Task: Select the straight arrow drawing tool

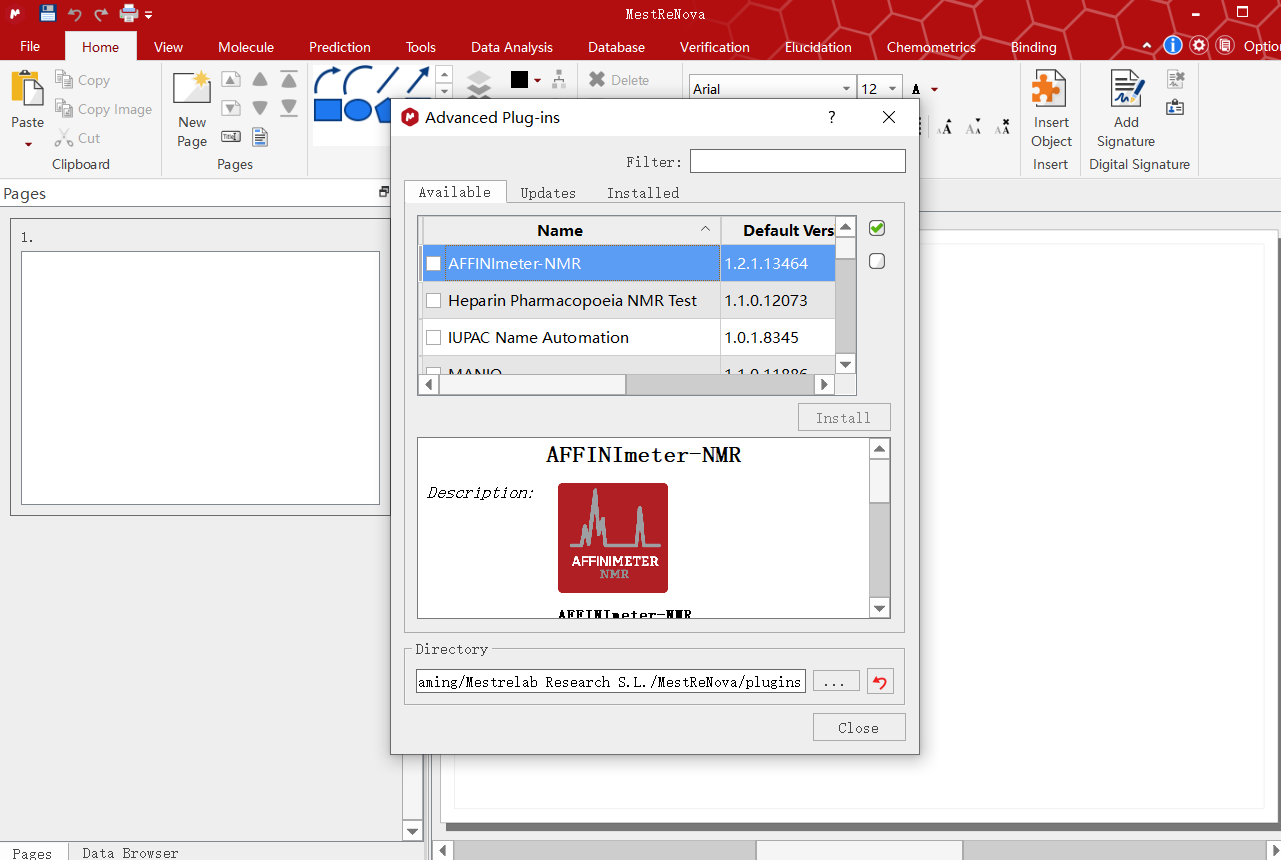Action: pos(418,79)
